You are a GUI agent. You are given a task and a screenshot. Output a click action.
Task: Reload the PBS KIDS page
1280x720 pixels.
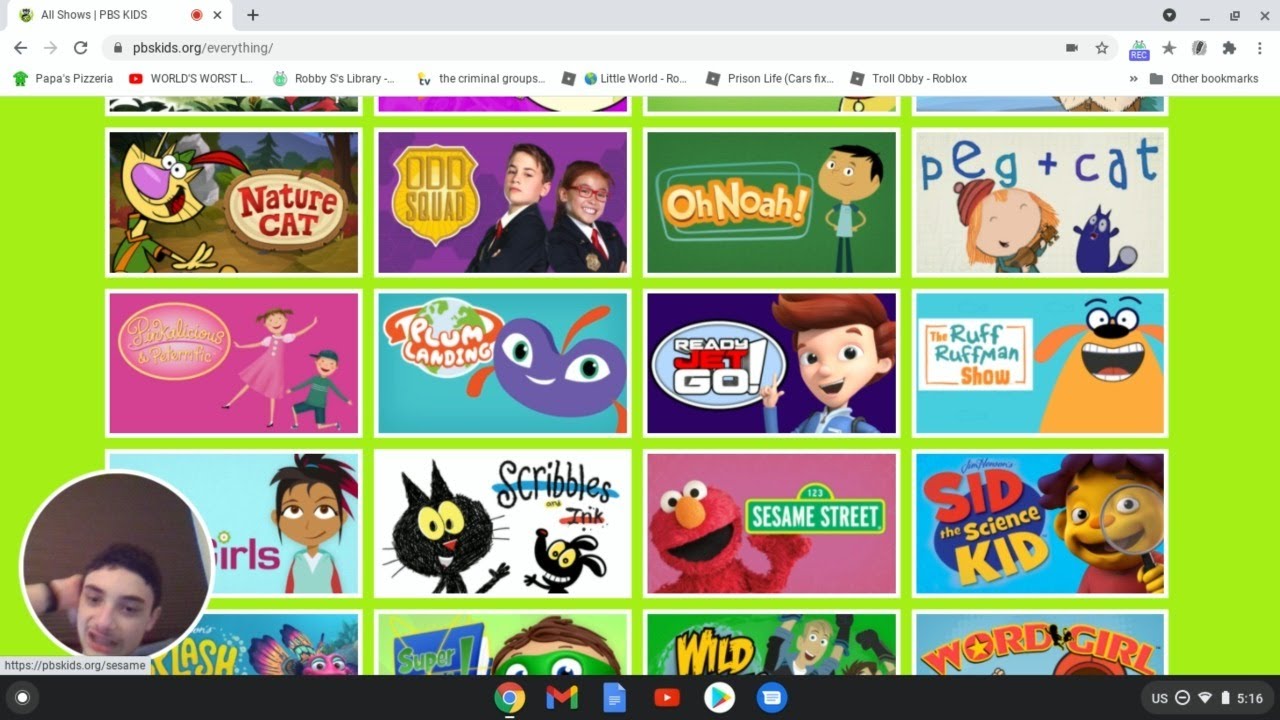81,48
